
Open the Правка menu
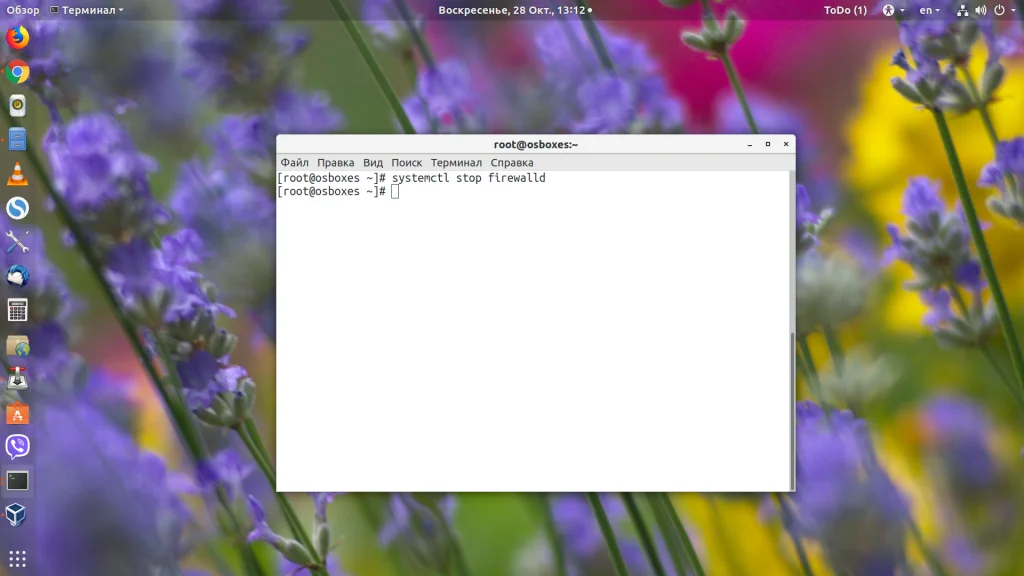pyautogui.click(x=336, y=163)
